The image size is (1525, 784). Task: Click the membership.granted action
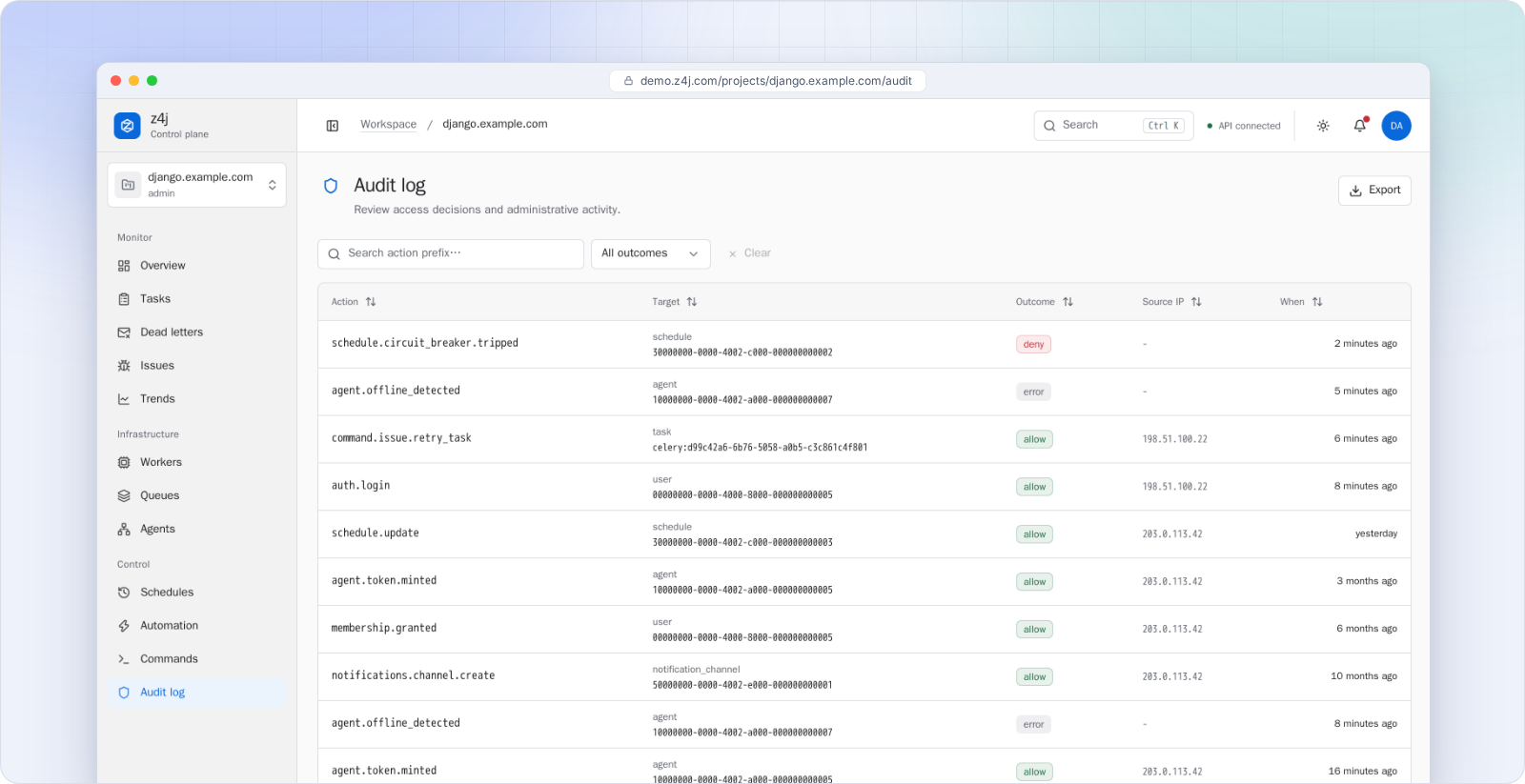[383, 629]
